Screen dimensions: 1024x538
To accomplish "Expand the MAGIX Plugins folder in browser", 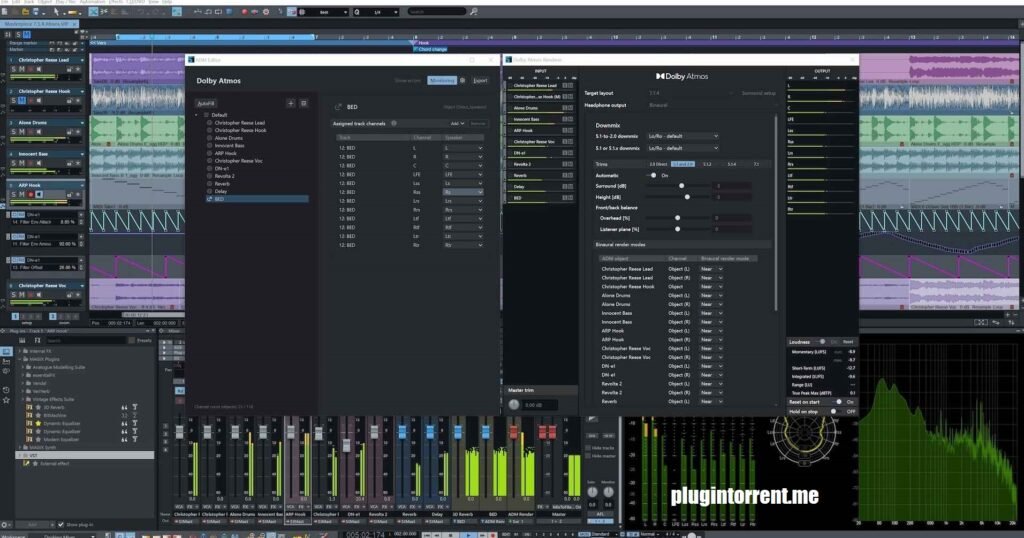I will pos(20,359).
